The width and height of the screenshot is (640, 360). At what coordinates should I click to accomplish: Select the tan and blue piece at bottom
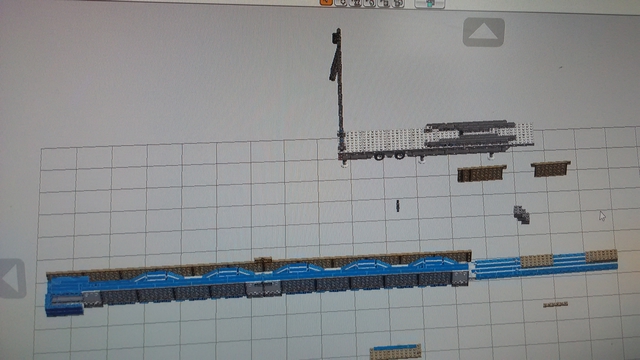point(396,352)
